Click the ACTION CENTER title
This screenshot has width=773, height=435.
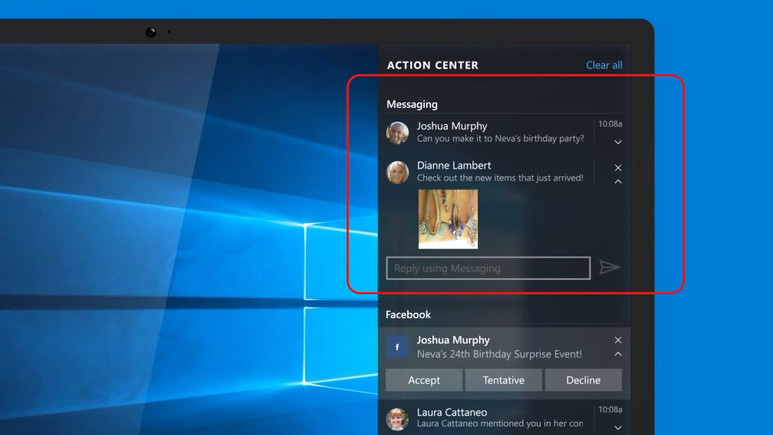coord(432,65)
